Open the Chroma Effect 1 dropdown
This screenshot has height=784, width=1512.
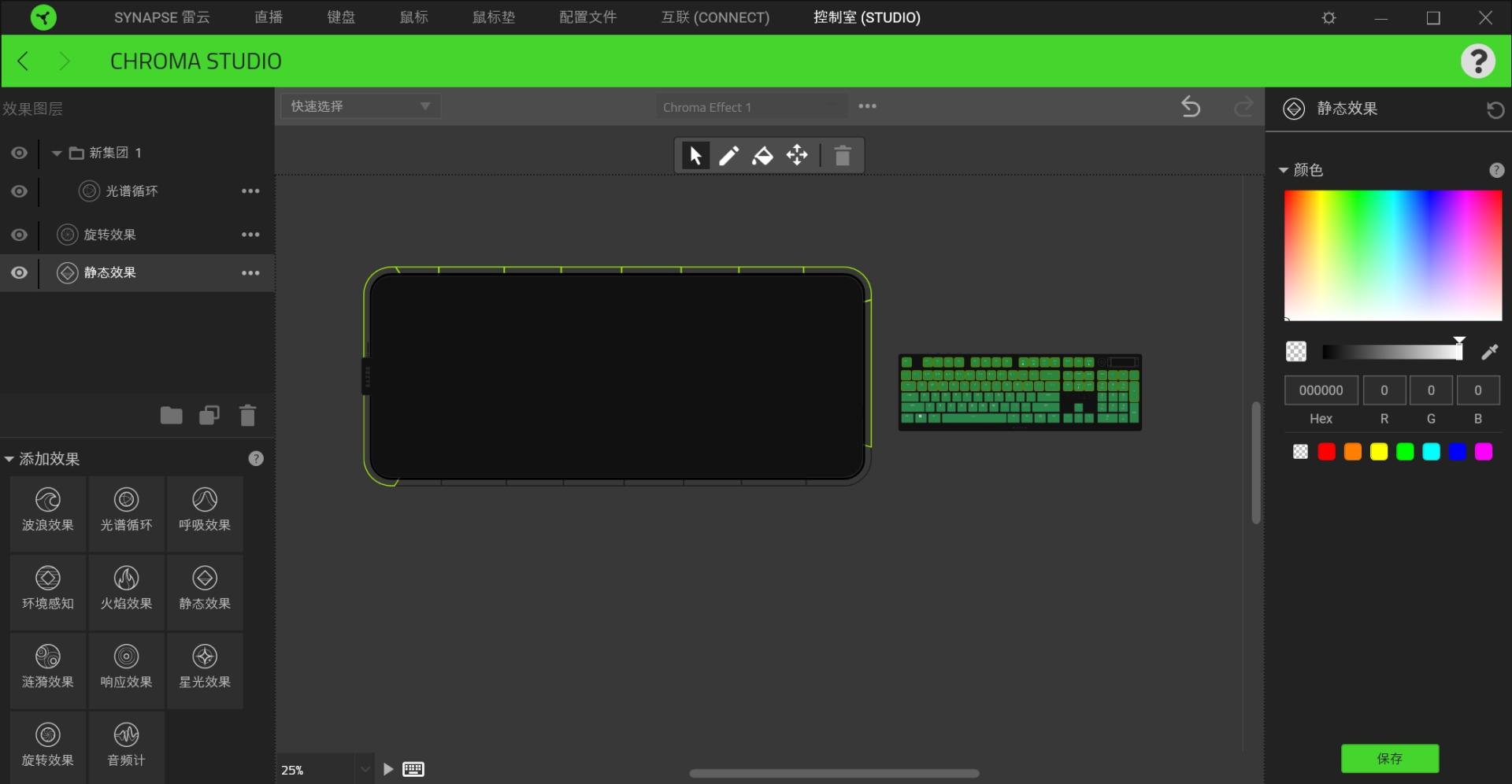pyautogui.click(x=752, y=107)
